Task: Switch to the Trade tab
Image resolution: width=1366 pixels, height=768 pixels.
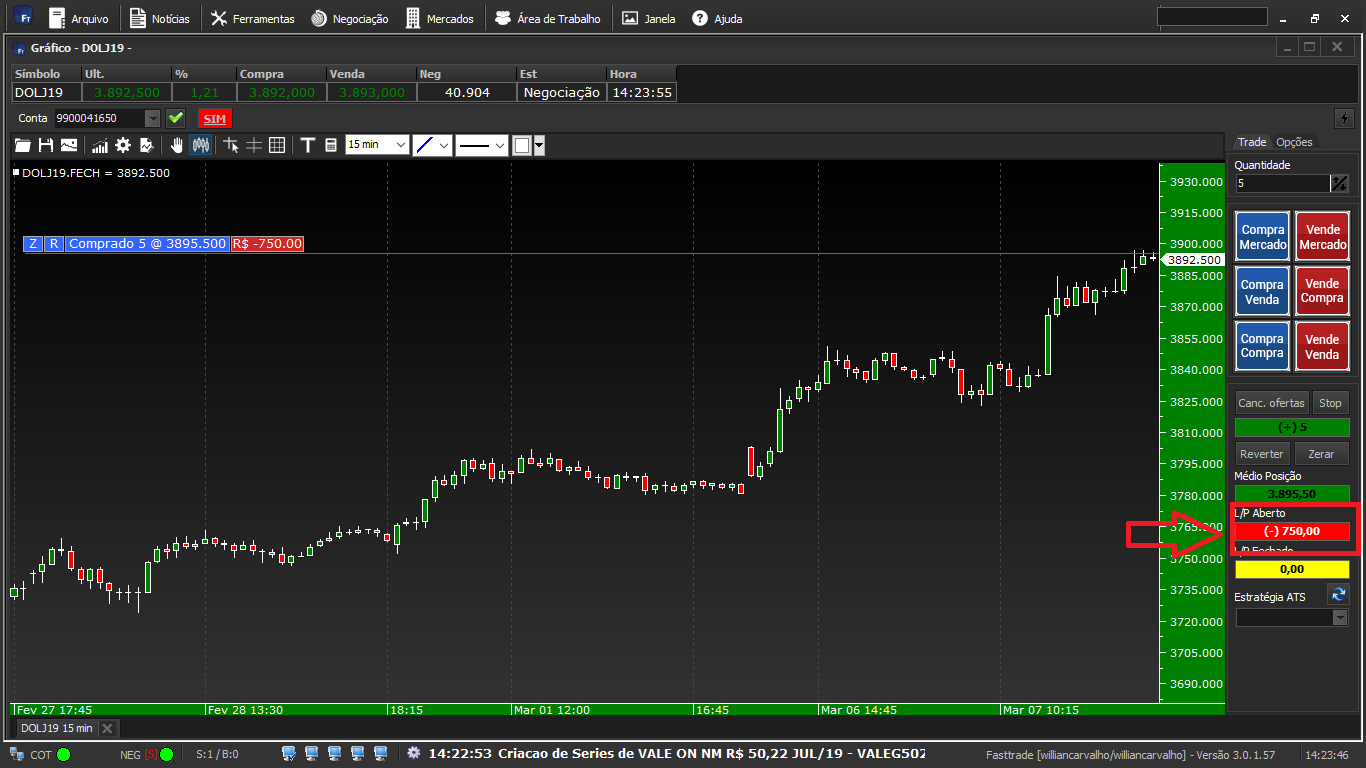Action: click(x=1252, y=142)
